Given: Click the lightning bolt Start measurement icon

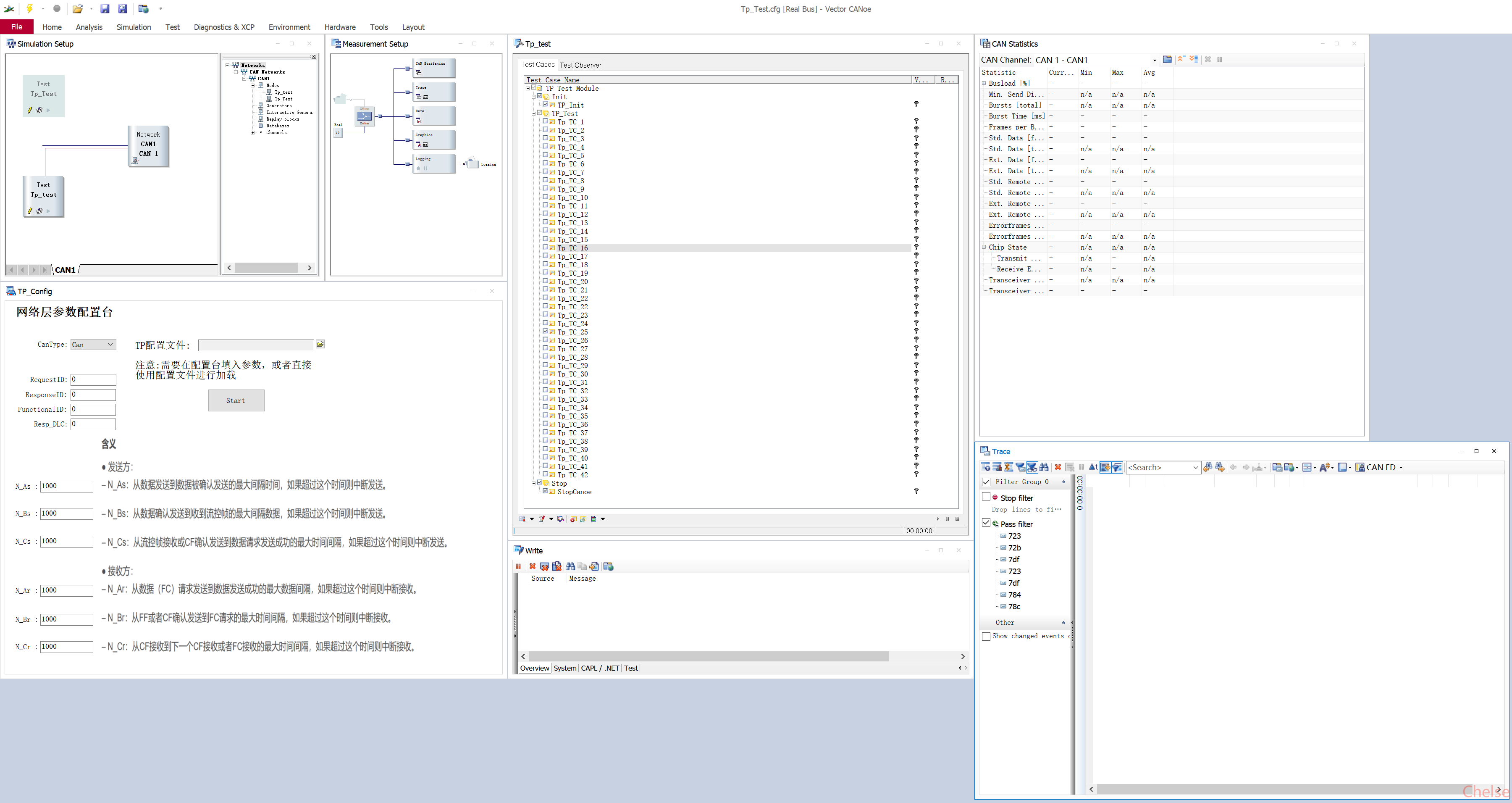Looking at the screenshot, I should pos(29,8).
